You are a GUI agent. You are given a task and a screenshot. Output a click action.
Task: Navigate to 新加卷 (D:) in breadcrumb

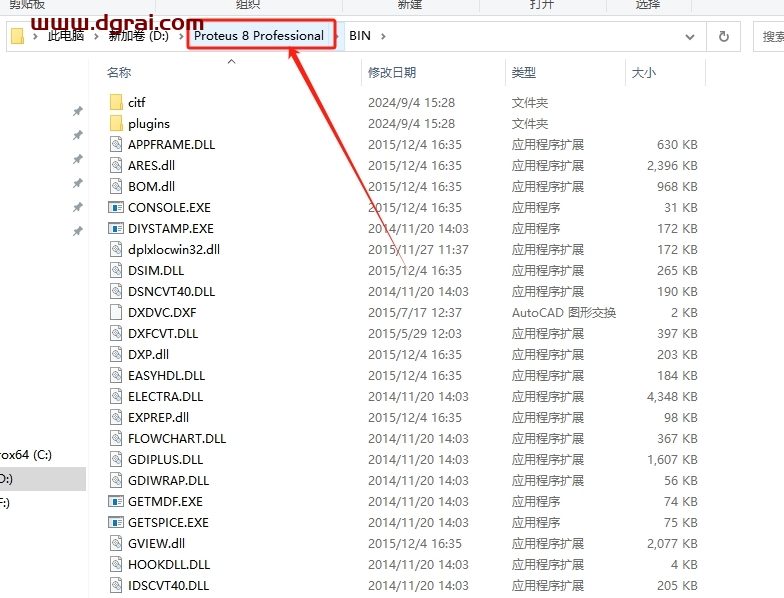pyautogui.click(x=139, y=36)
